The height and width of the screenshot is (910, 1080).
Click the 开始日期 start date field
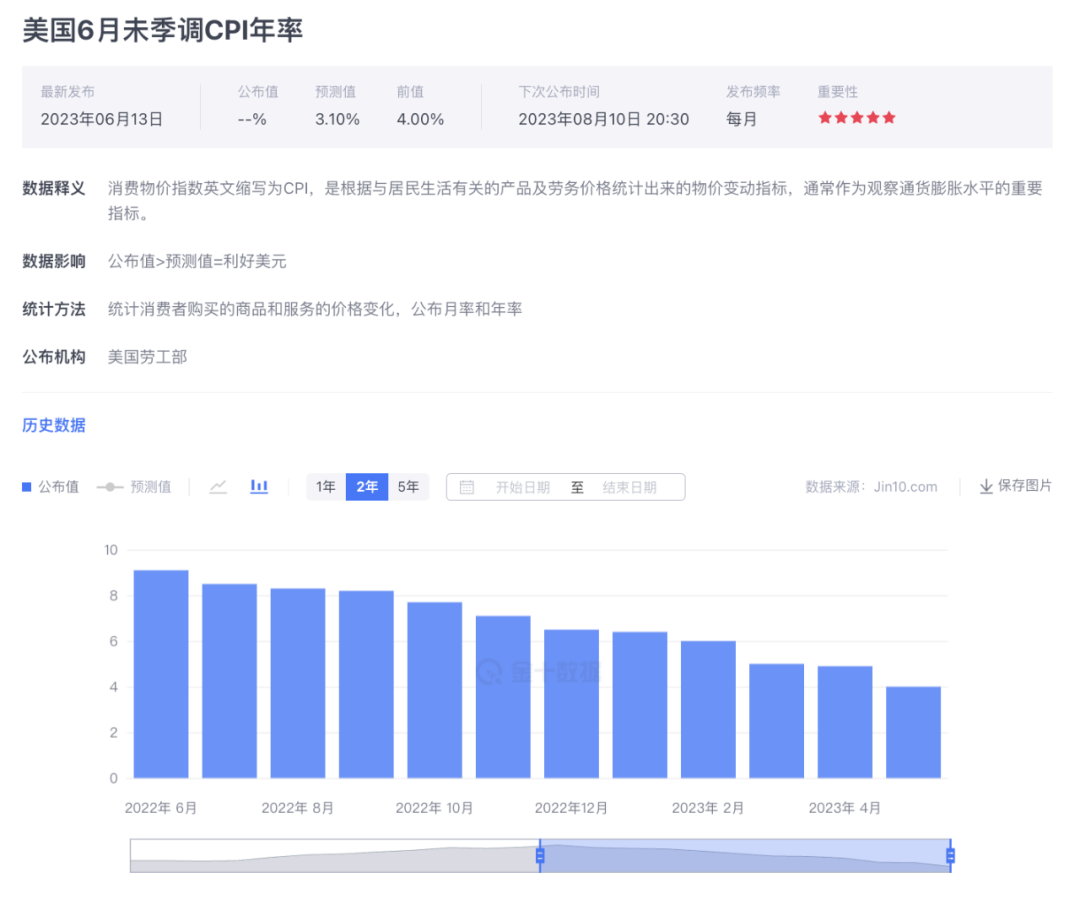[x=523, y=487]
